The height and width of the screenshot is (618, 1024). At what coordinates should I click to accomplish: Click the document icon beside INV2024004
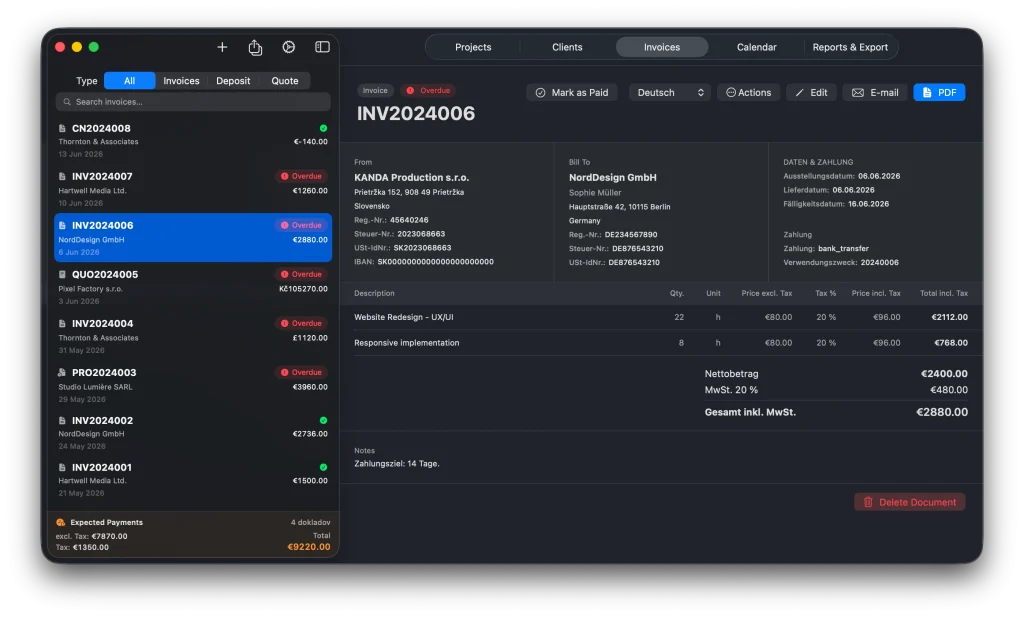pos(62,323)
